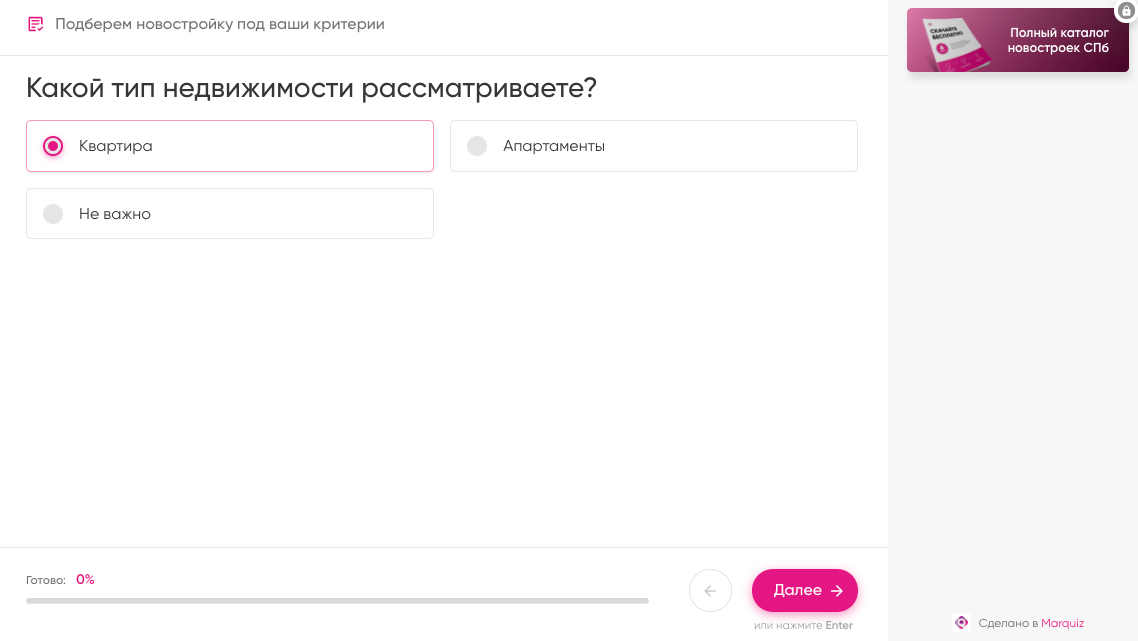Open the Marquiz link in the footer

click(1062, 622)
